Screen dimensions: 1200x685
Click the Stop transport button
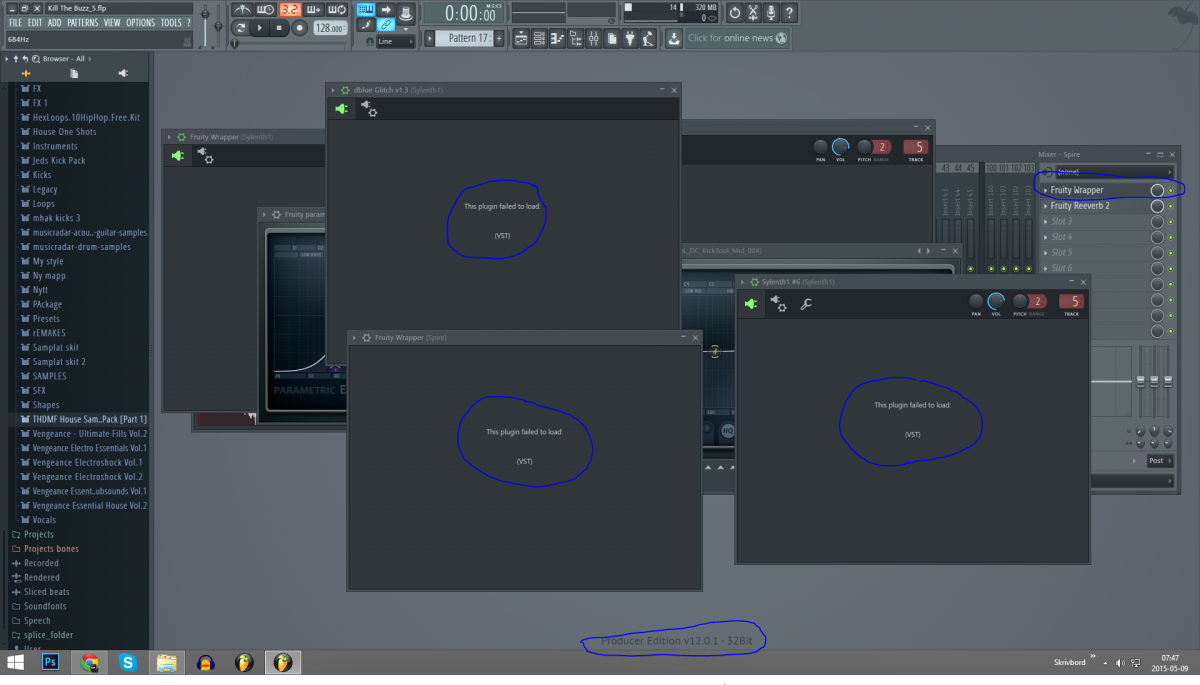[279, 28]
